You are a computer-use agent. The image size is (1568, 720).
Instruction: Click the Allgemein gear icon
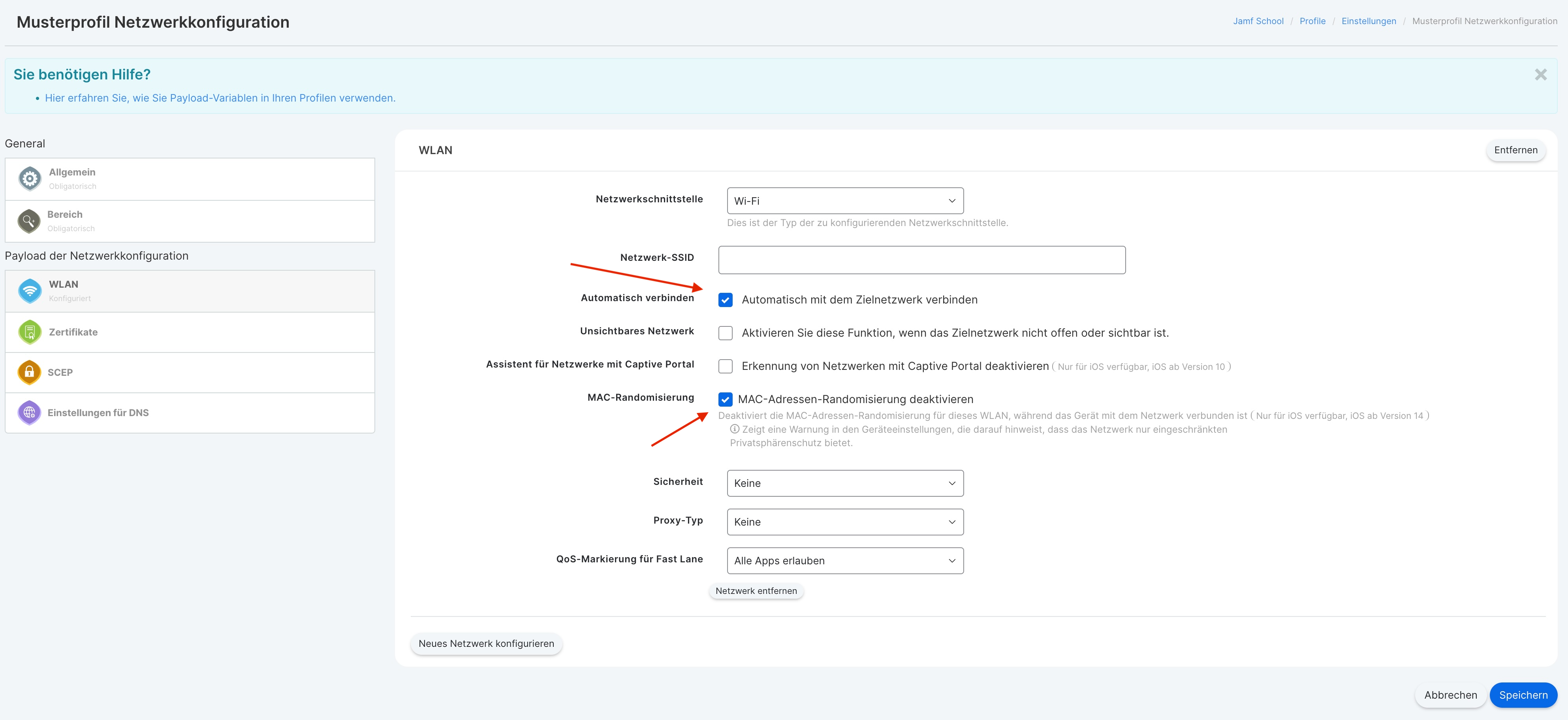29,179
